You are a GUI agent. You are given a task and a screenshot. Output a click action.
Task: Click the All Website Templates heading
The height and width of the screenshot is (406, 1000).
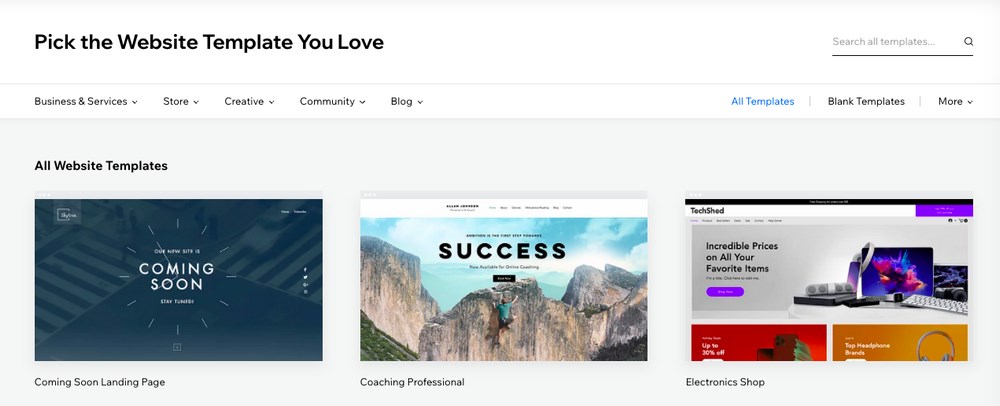[101, 166]
